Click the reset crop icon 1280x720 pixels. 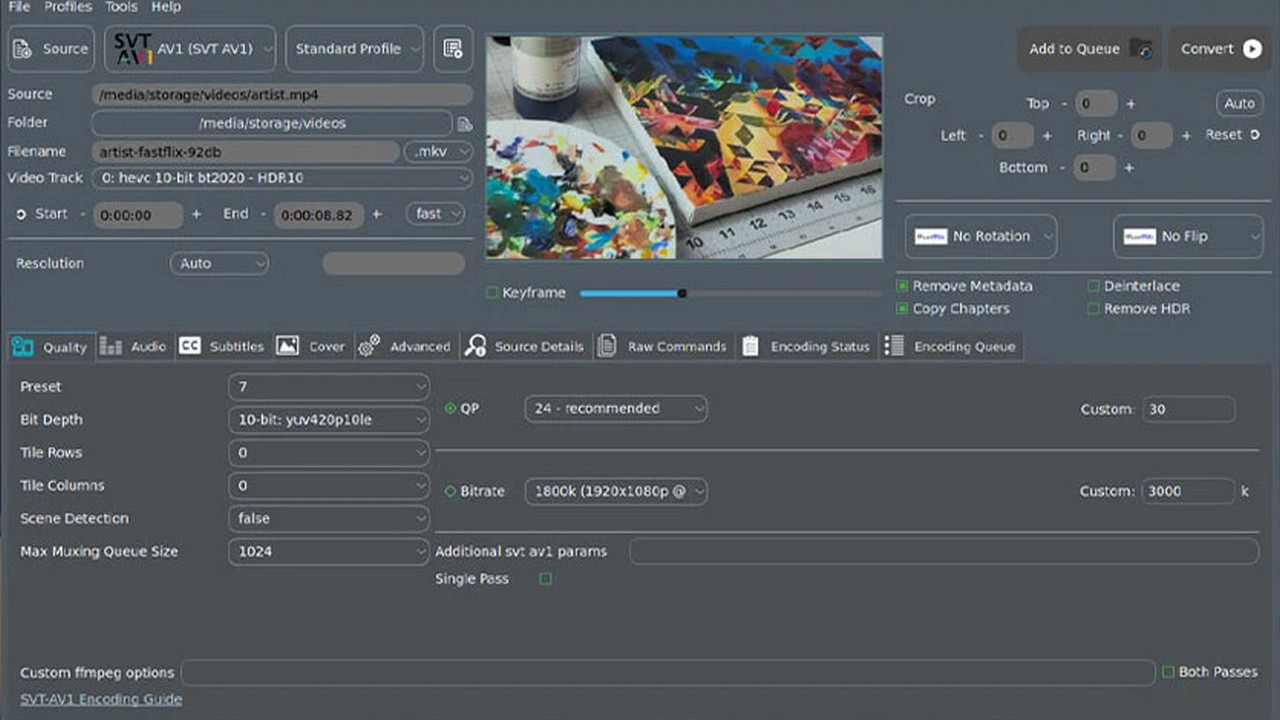tap(1255, 134)
